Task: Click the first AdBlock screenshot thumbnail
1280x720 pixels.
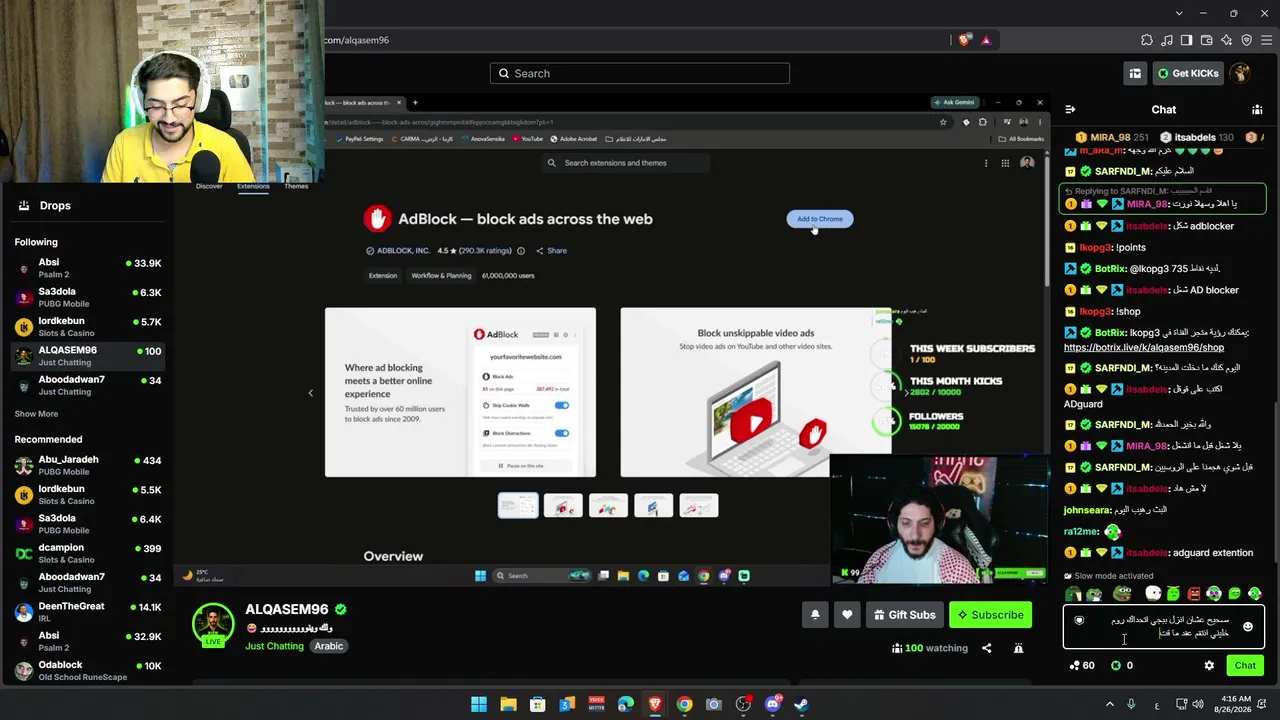Action: click(x=518, y=506)
